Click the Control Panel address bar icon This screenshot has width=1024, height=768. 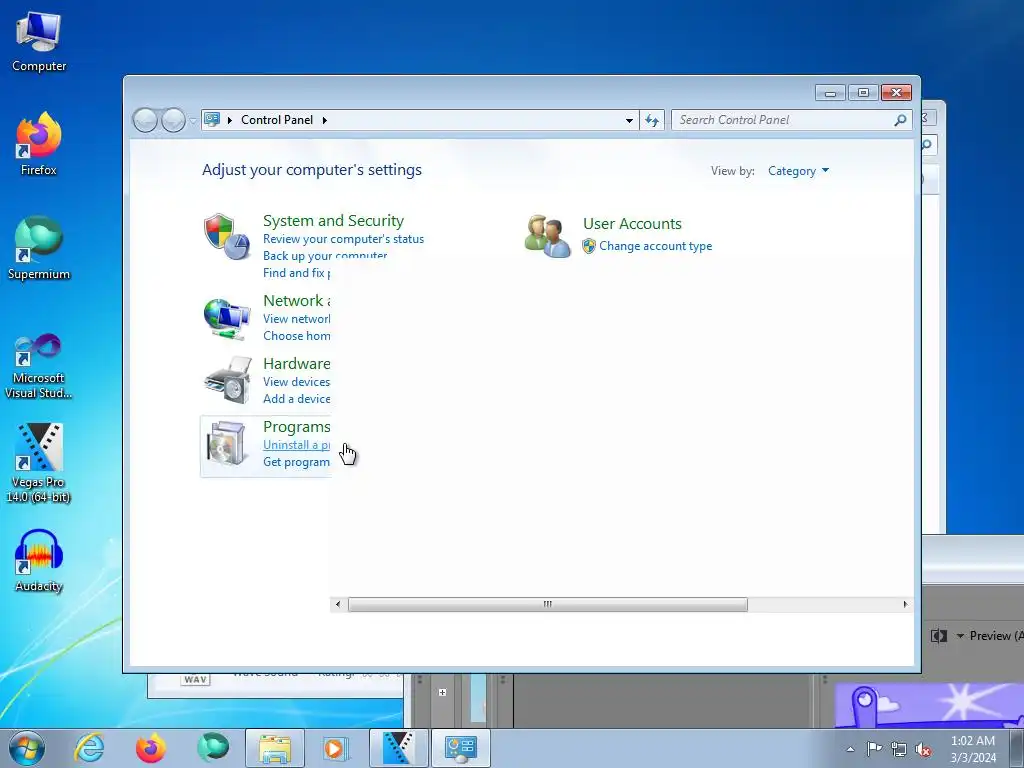click(212, 120)
